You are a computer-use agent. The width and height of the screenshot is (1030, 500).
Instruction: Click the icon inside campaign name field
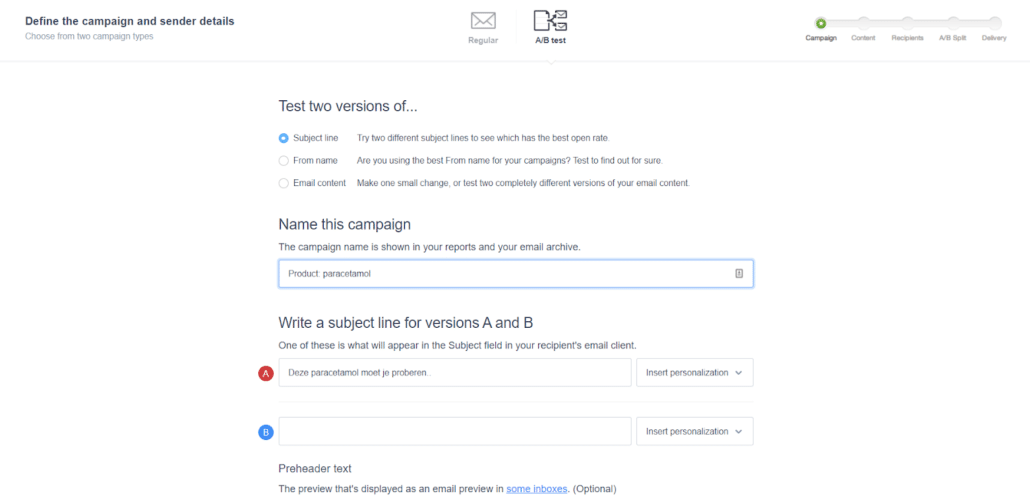click(739, 274)
